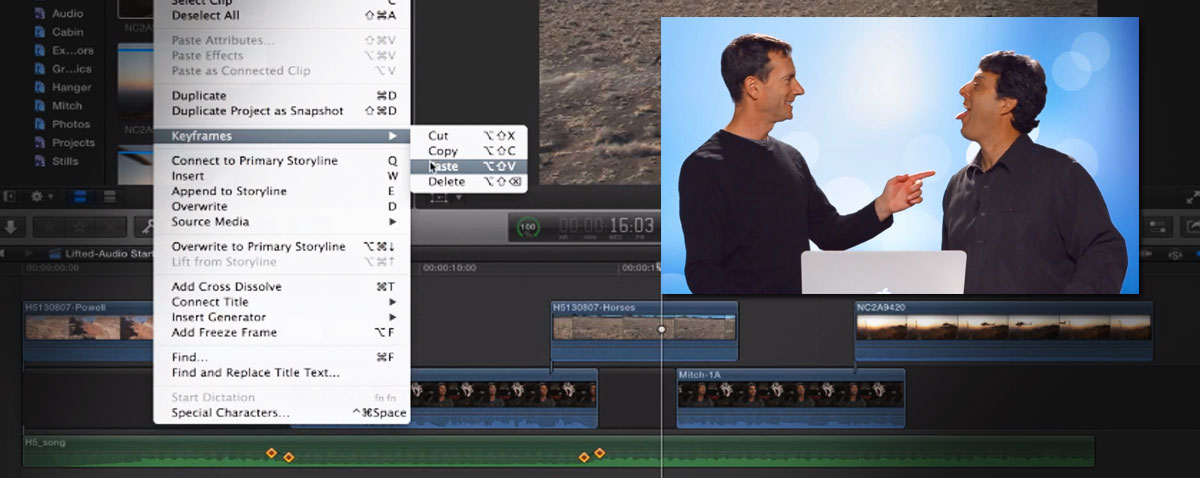Toggle full screen viewer arrows icon
The height and width of the screenshot is (478, 1200).
coord(1191,198)
